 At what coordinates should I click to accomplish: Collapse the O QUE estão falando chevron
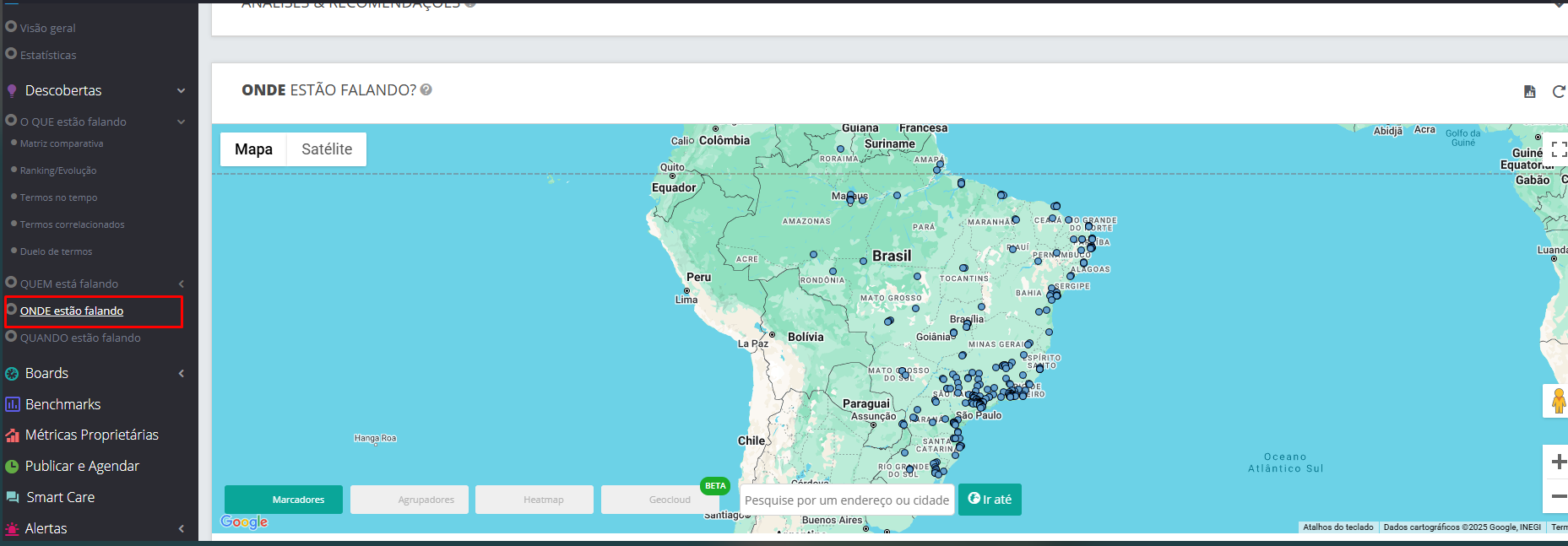181,122
